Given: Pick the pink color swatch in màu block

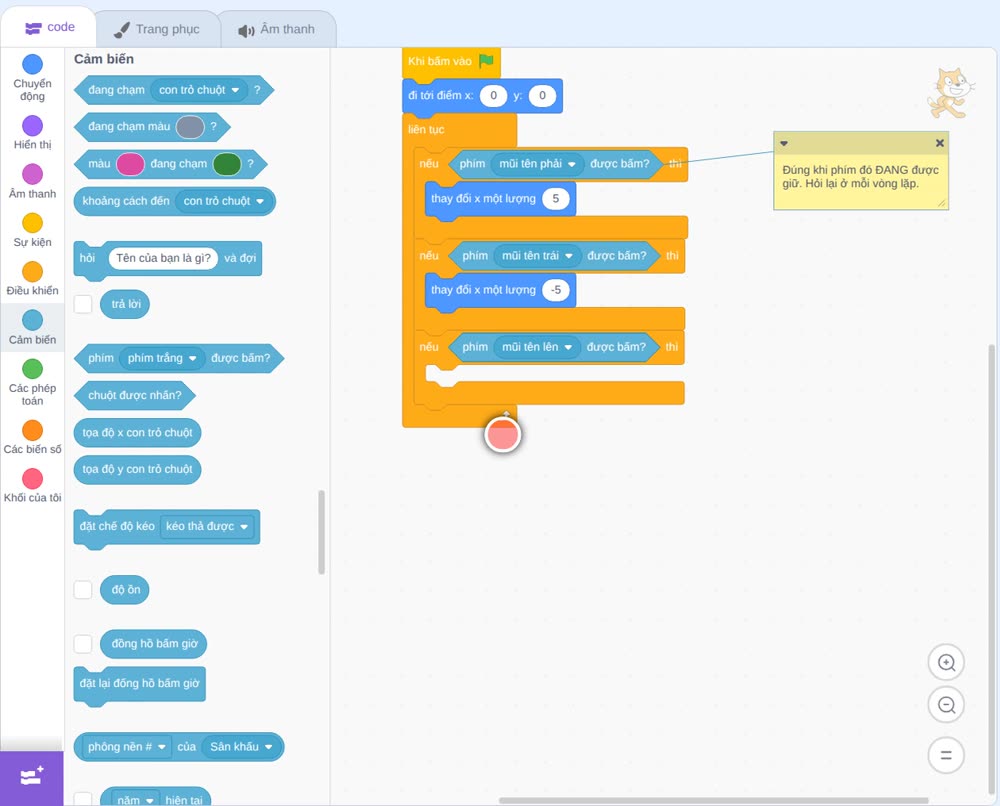Looking at the screenshot, I should click(x=130, y=164).
